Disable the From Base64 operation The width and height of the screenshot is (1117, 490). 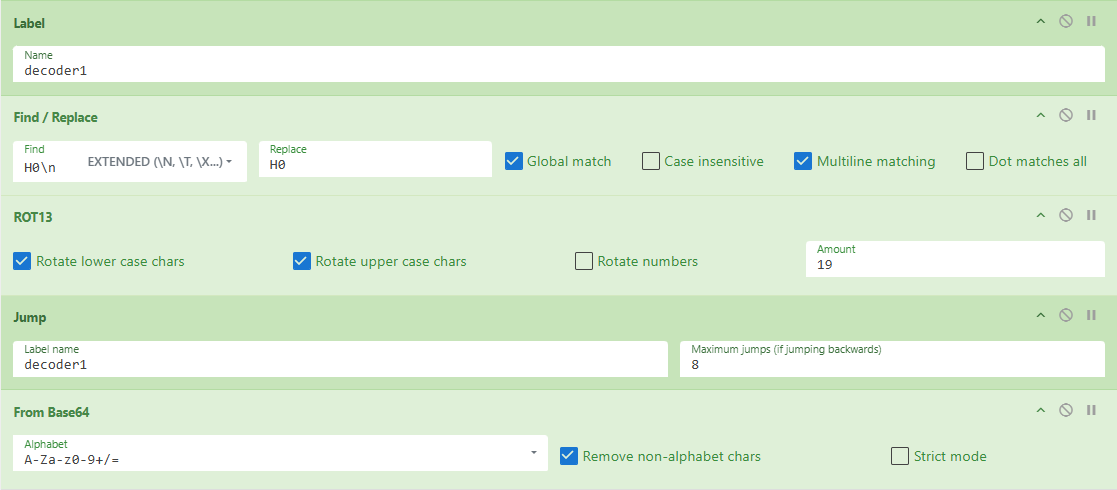point(1066,410)
